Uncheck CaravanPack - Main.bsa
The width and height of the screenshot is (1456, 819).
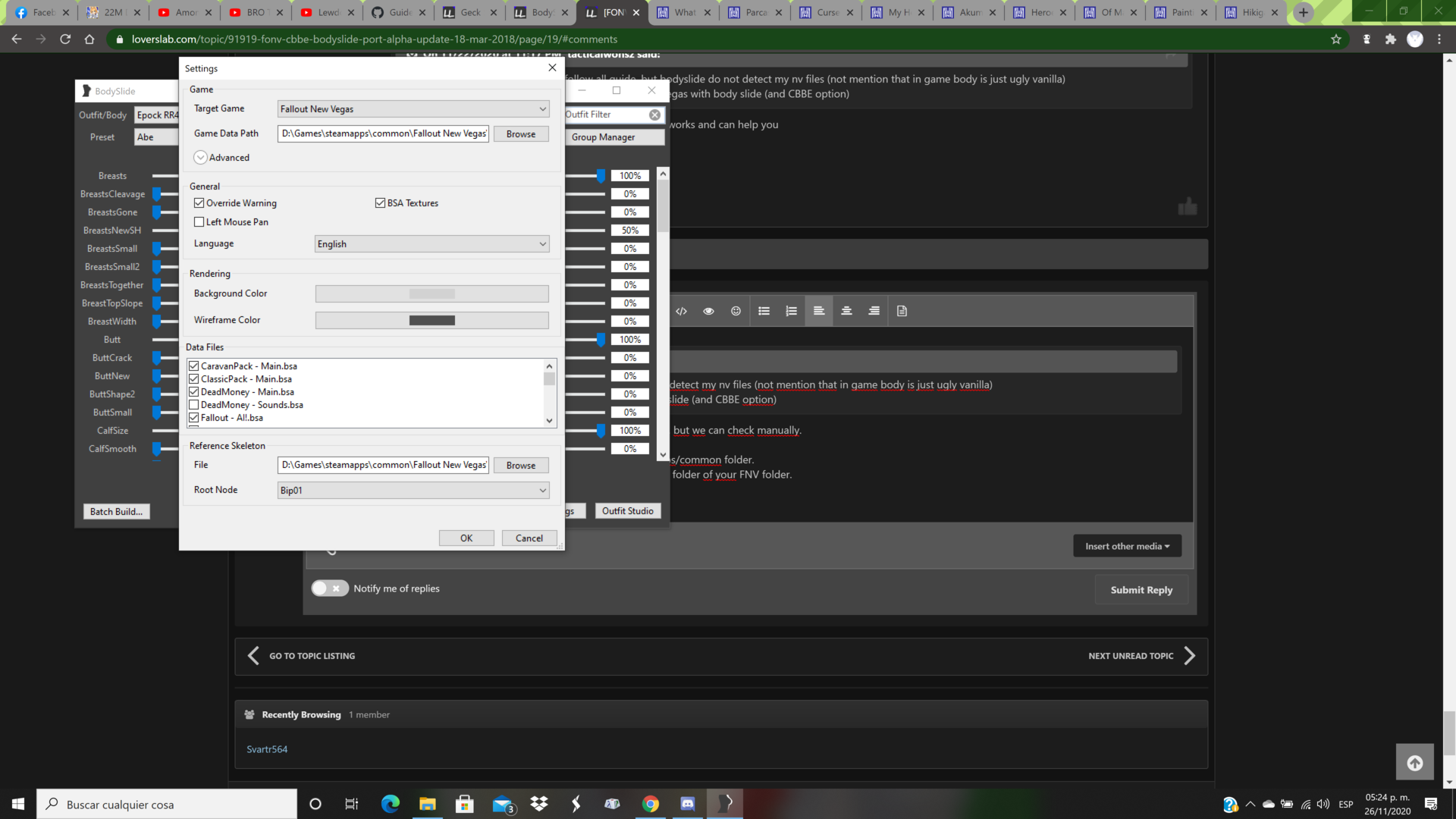193,366
